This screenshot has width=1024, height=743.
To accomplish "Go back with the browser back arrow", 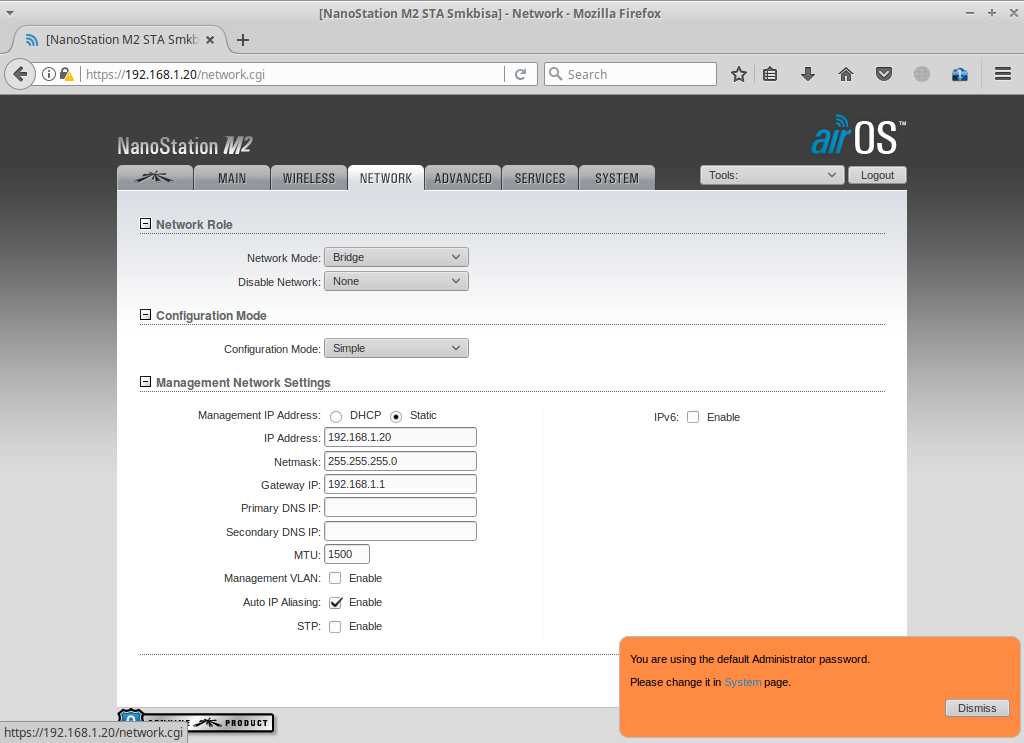I will click(x=20, y=74).
